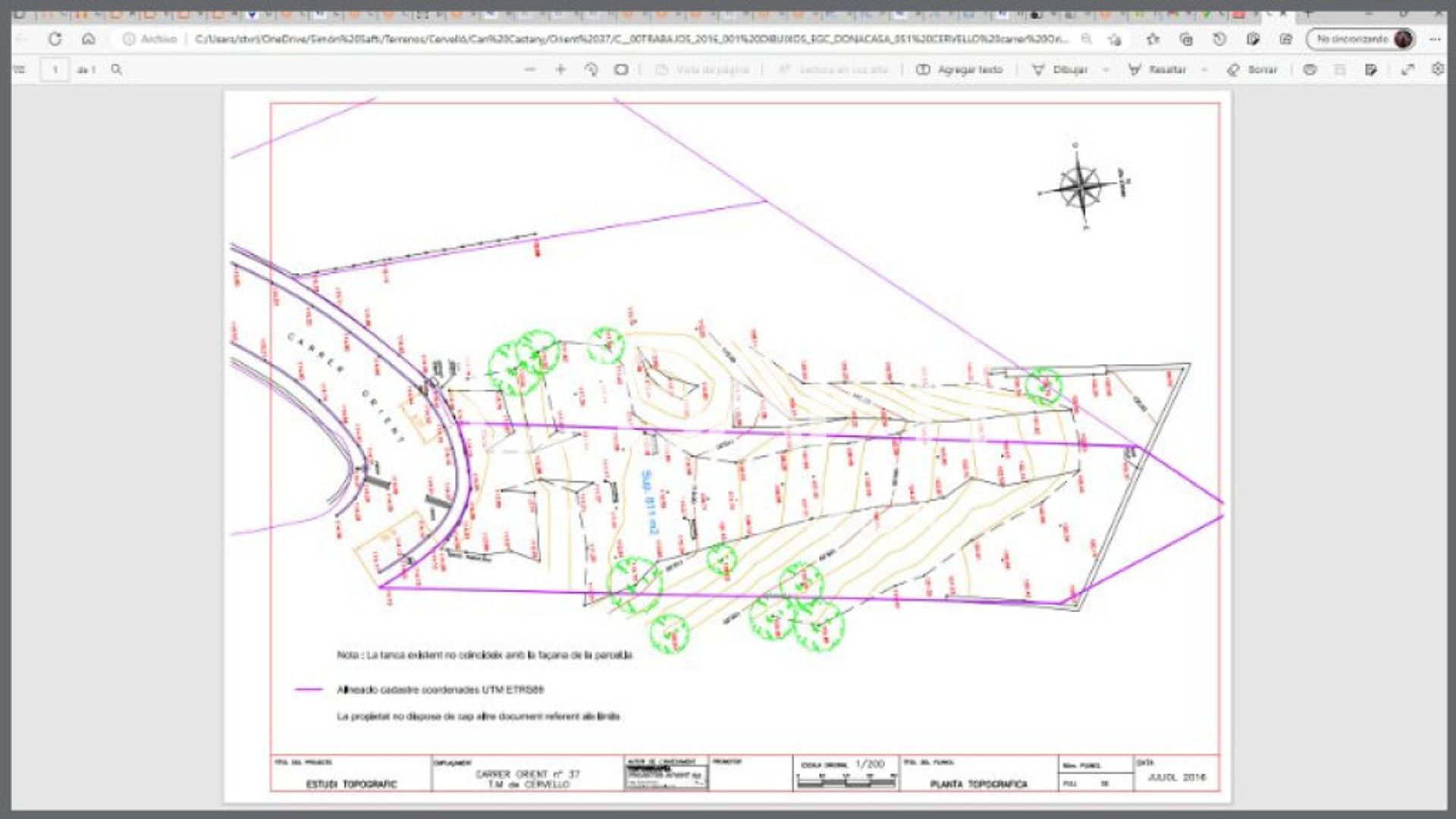Zoom out the PDF with minus button
The image size is (1456, 819).
coord(530,69)
